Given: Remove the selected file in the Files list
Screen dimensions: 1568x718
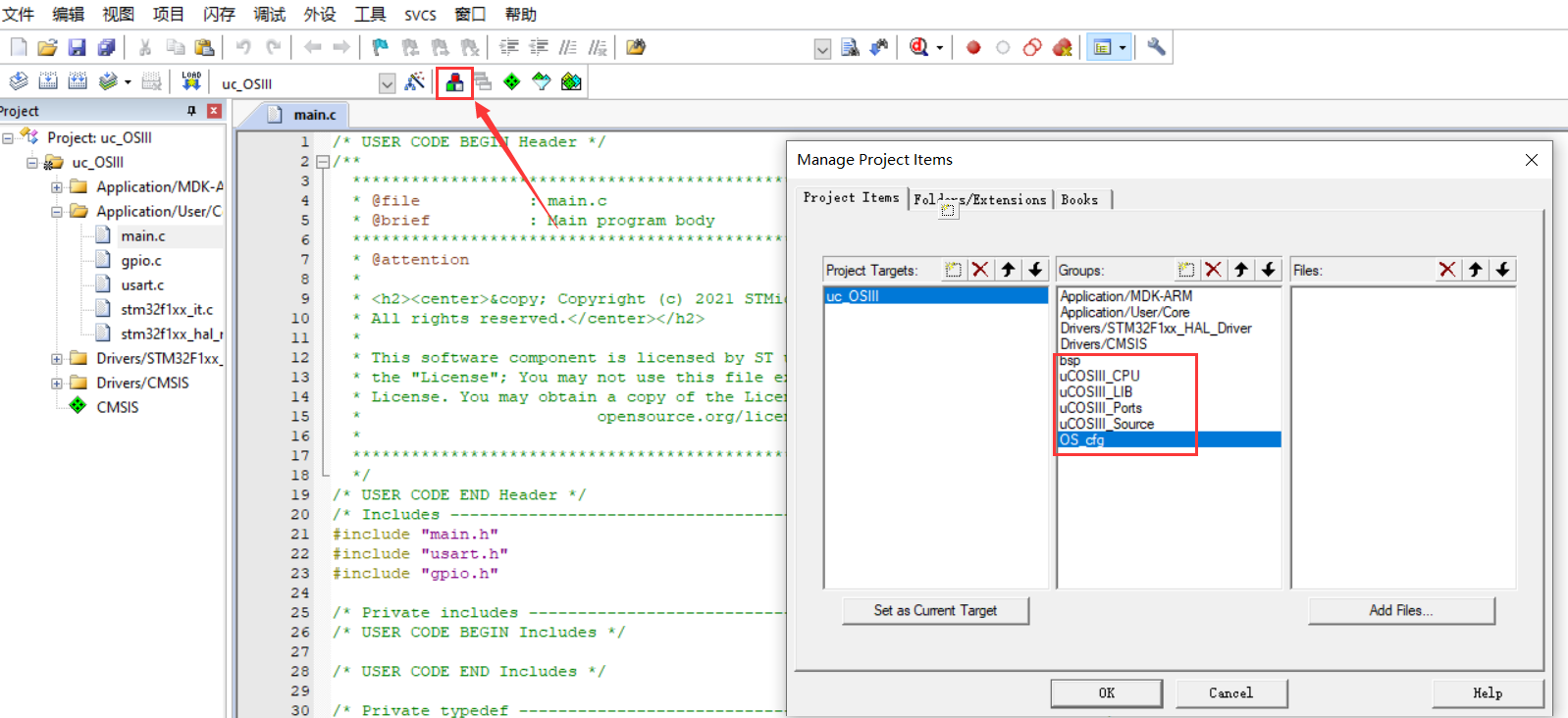Looking at the screenshot, I should tap(1447, 270).
